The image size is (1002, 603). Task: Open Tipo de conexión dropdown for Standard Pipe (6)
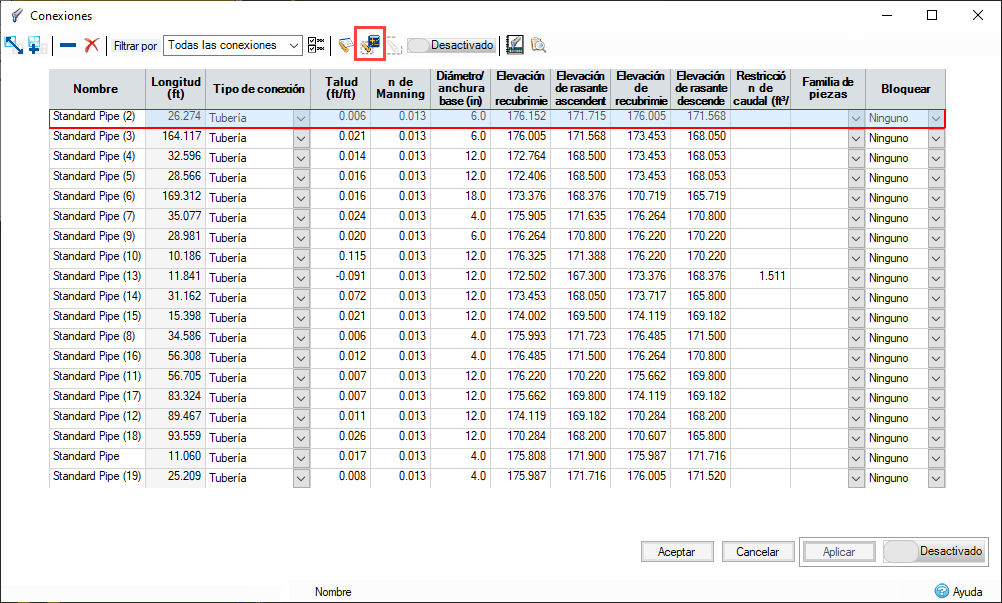[301, 199]
